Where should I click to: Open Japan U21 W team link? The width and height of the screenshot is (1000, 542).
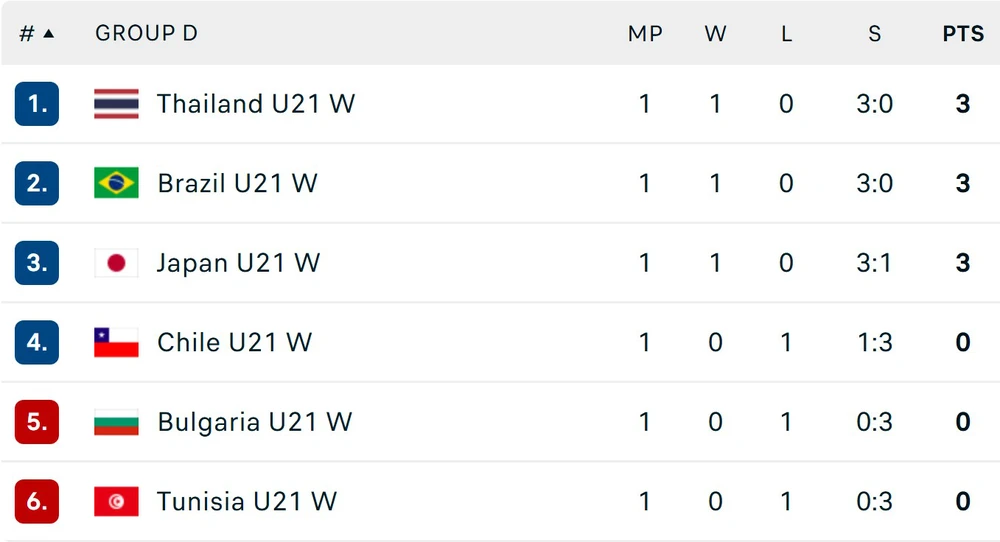tap(239, 263)
